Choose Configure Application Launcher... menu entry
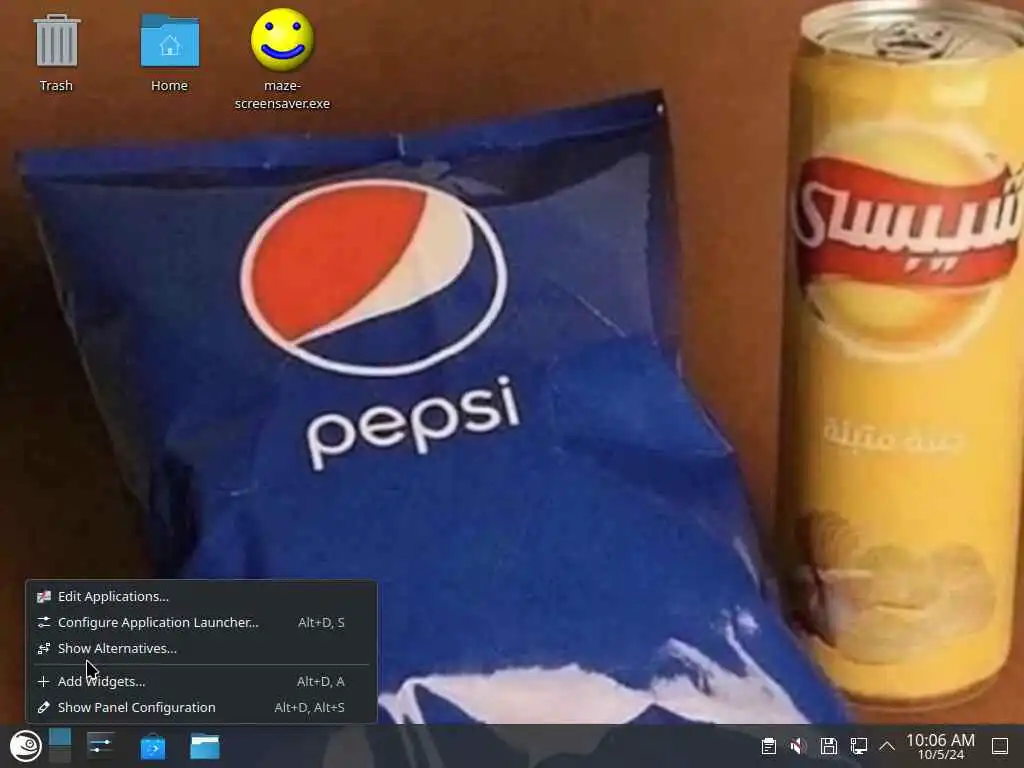The width and height of the screenshot is (1024, 768). point(201,622)
